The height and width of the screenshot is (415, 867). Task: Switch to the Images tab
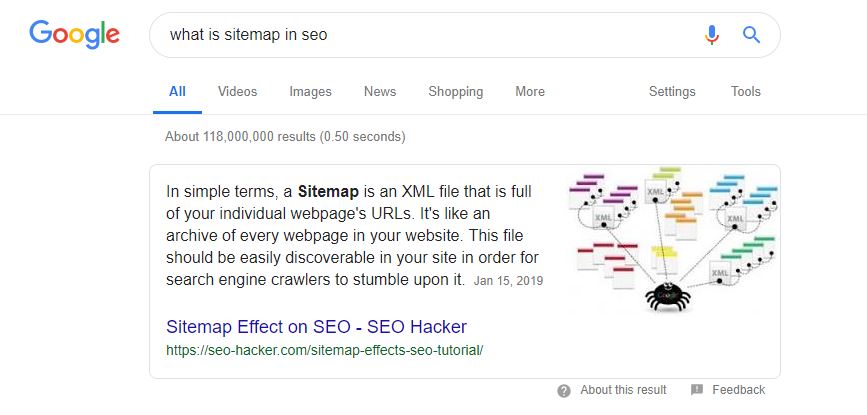pos(310,91)
